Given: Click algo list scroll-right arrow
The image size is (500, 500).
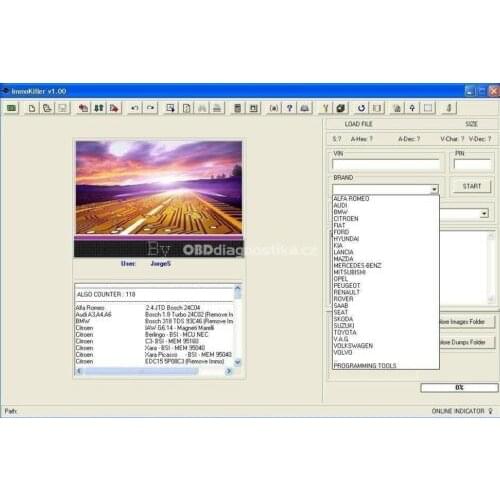Looking at the screenshot, I should 229,371.
